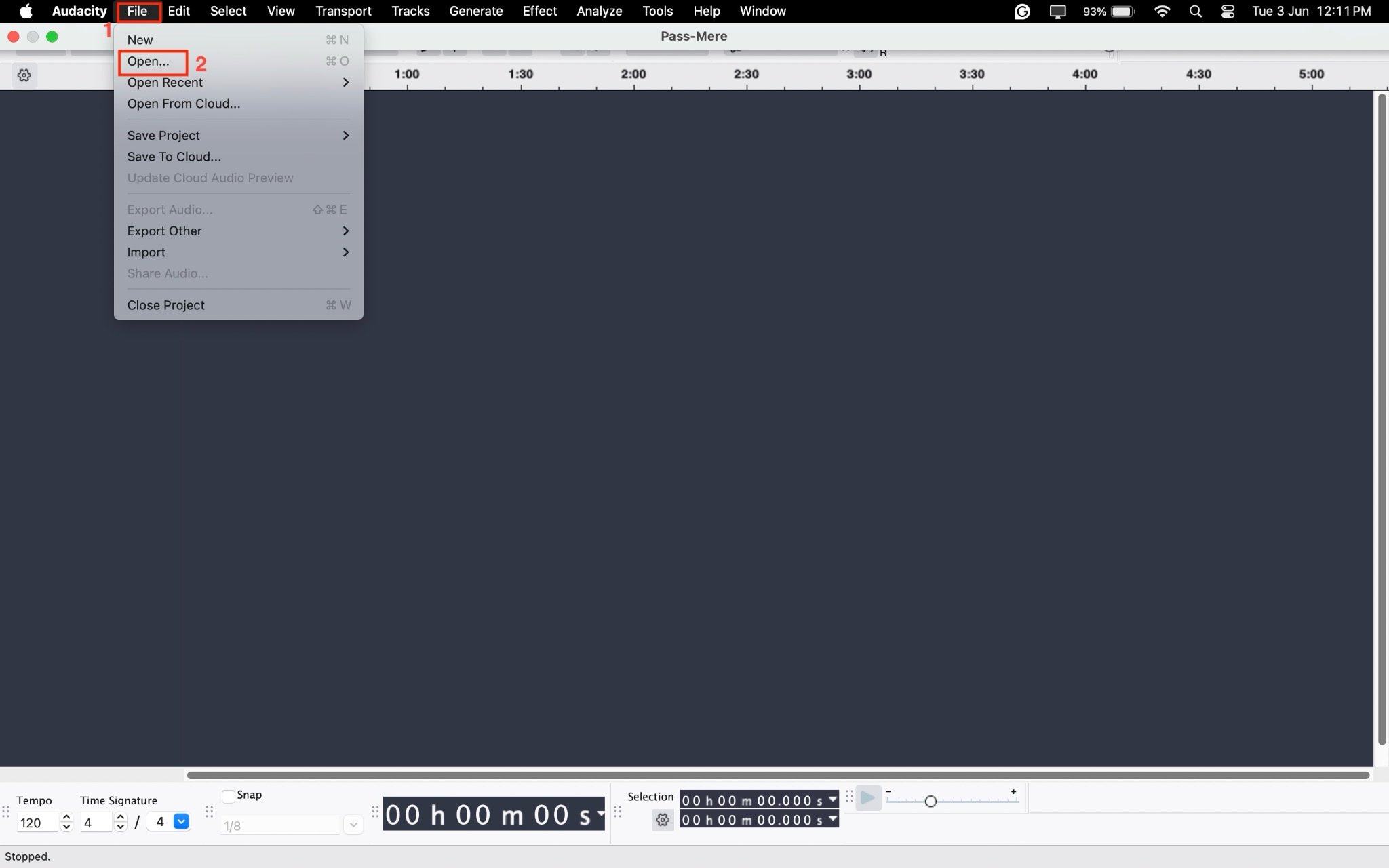1389x868 pixels.
Task: Open the timeline options gear icon
Action: pyautogui.click(x=24, y=75)
